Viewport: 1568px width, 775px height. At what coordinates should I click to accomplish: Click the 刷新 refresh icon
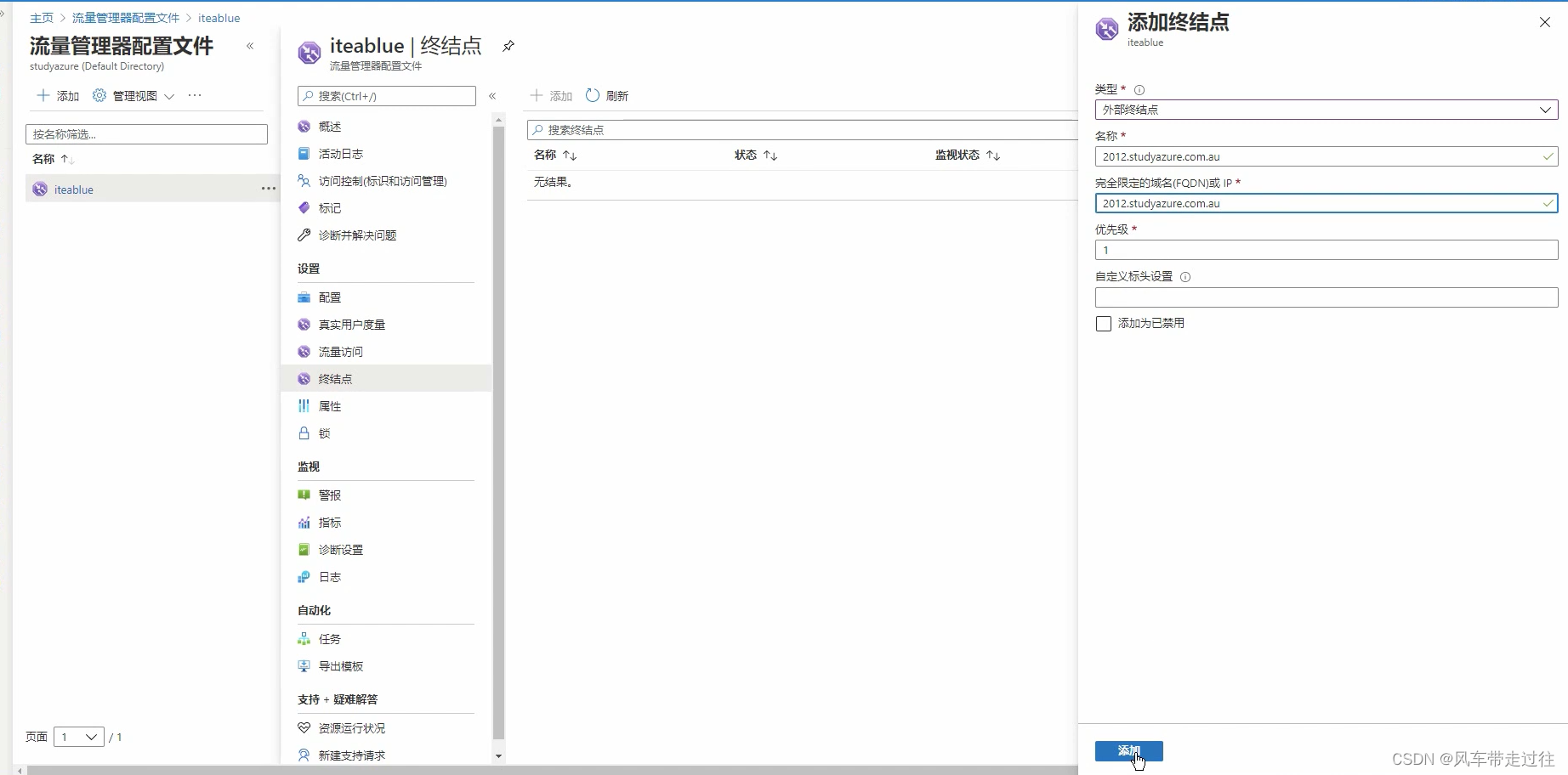click(593, 95)
